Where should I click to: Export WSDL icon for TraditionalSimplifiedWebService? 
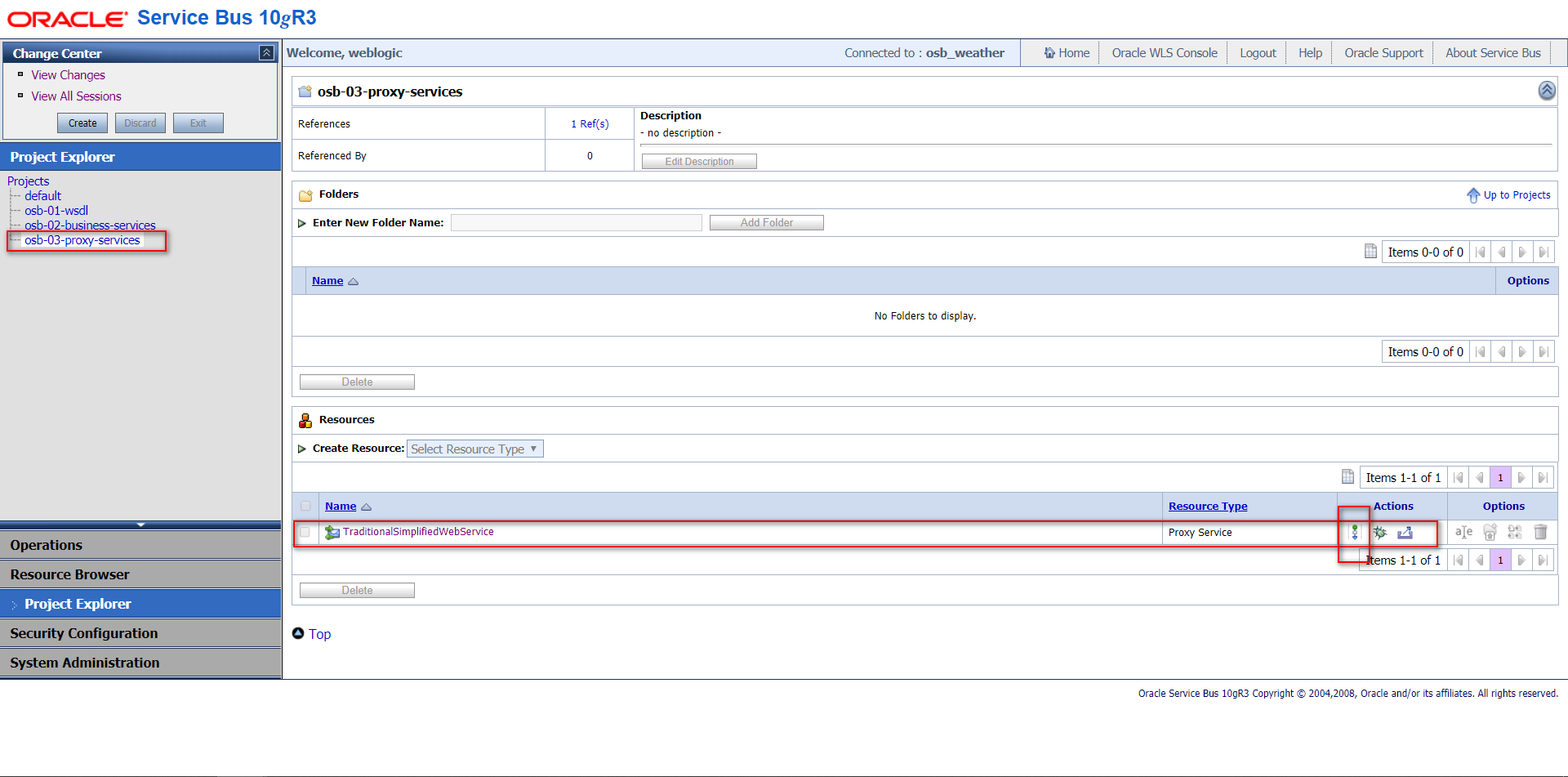[x=1405, y=533]
